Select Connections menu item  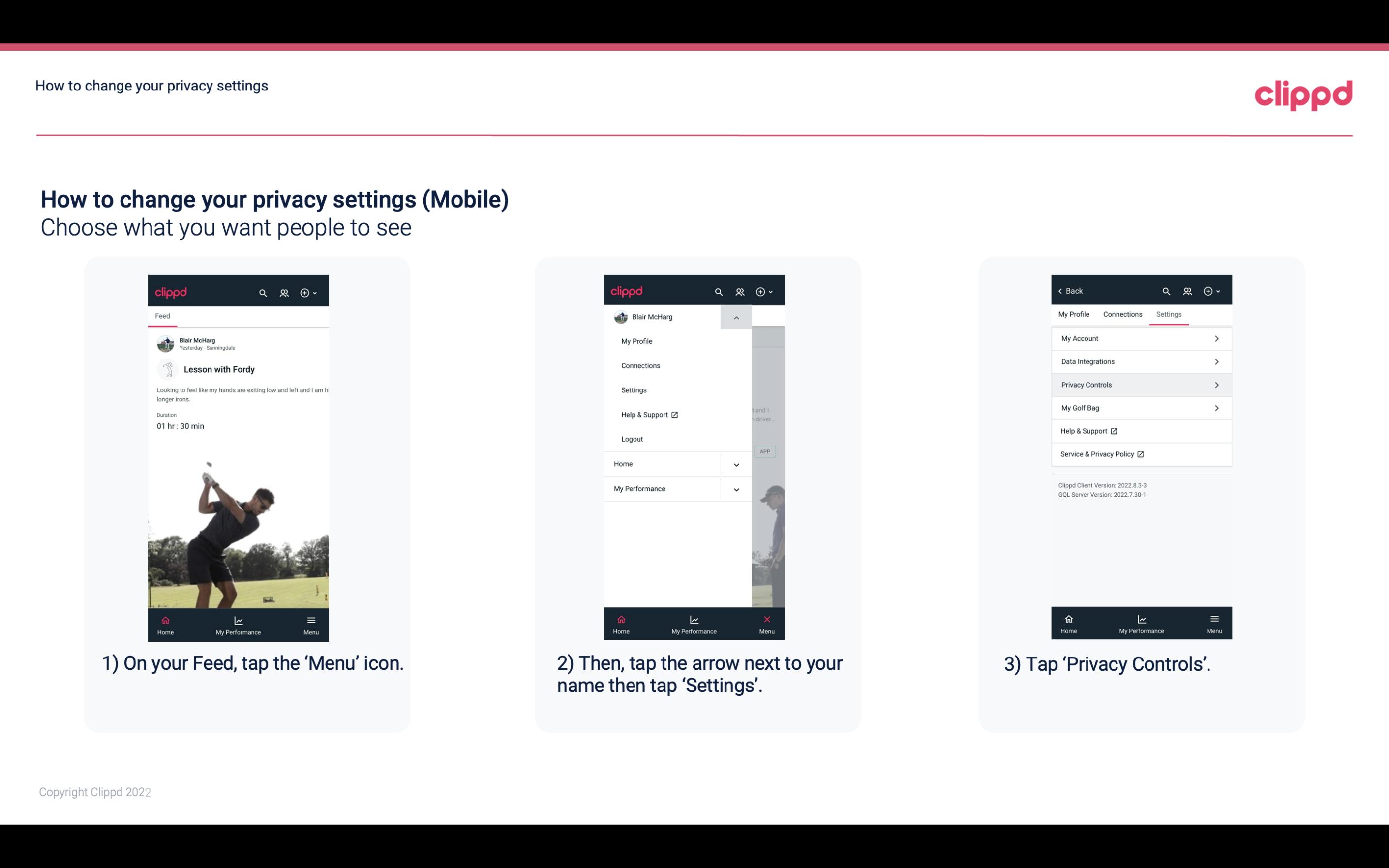coord(640,366)
